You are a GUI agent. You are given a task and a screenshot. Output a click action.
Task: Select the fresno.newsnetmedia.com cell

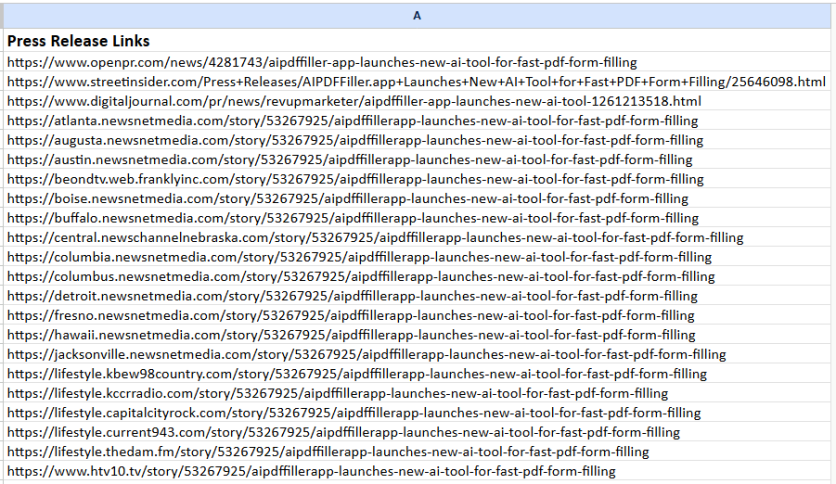pyautogui.click(x=417, y=315)
